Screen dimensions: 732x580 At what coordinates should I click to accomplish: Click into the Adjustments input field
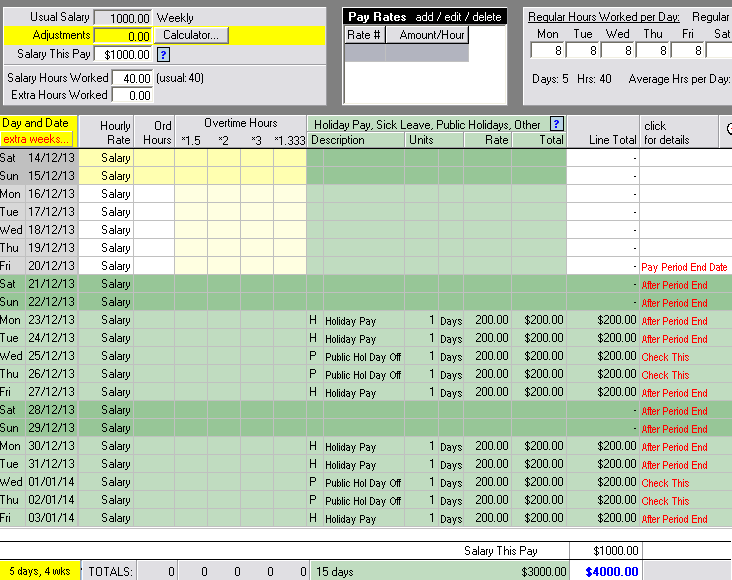[x=124, y=36]
